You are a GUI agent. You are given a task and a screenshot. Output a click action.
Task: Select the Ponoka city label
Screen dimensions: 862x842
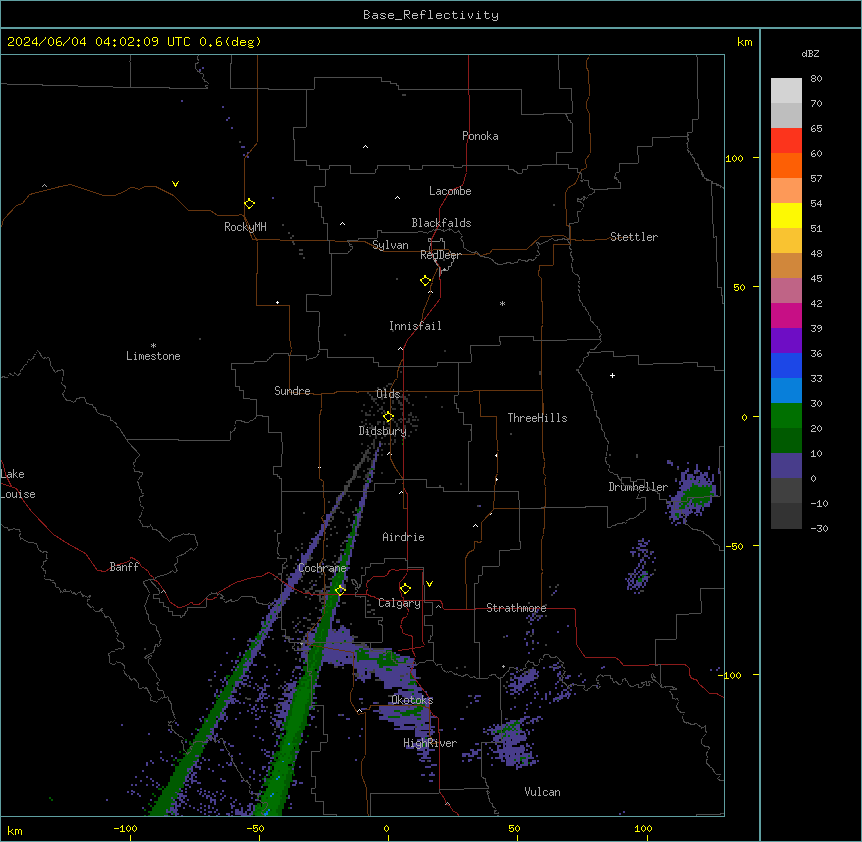480,136
